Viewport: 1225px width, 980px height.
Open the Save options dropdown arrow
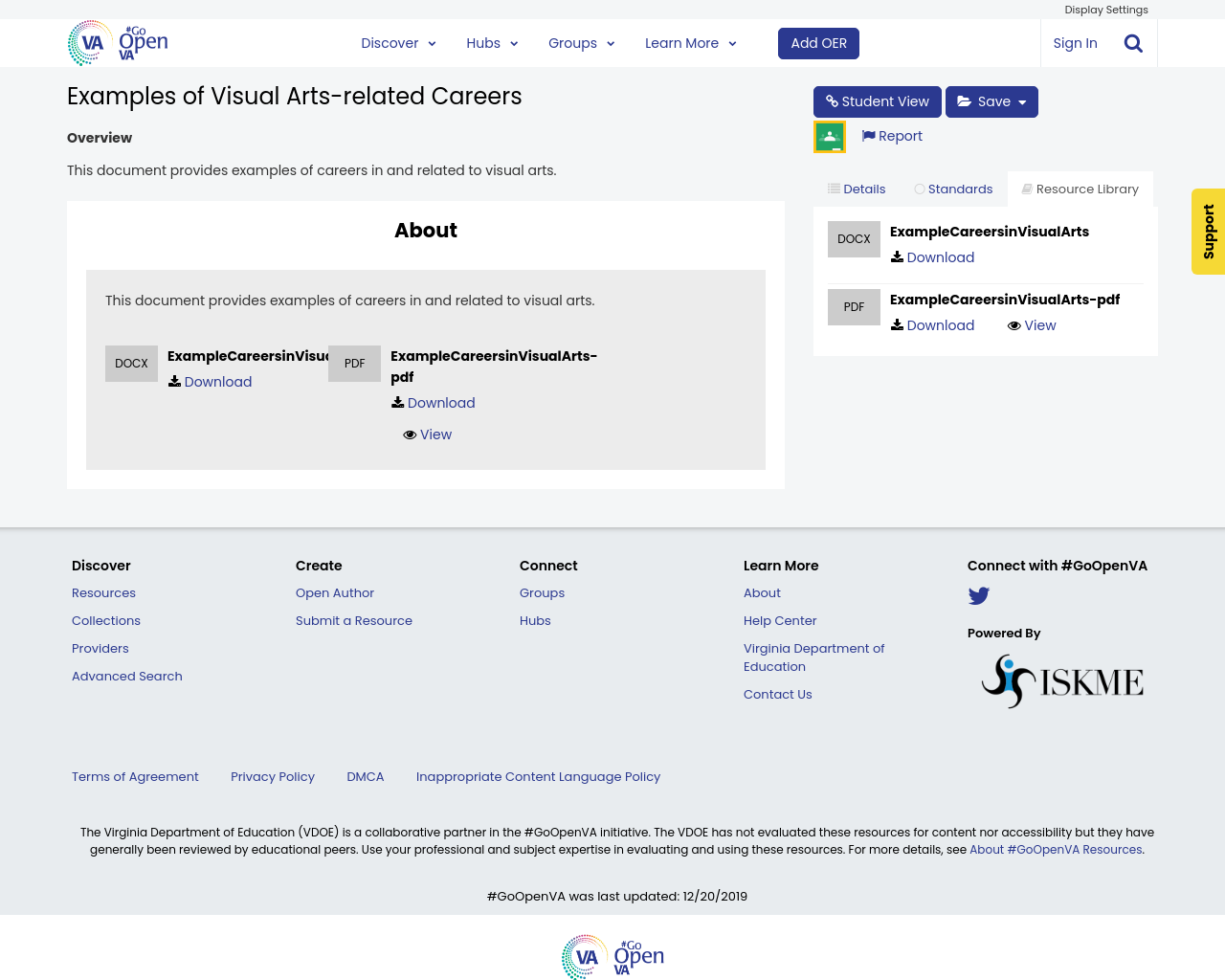[1022, 100]
